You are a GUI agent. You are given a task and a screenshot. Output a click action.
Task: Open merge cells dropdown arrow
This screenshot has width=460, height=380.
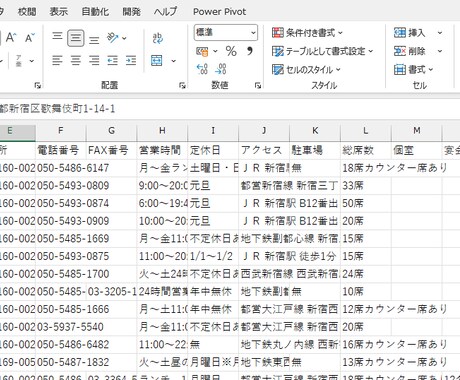173,61
